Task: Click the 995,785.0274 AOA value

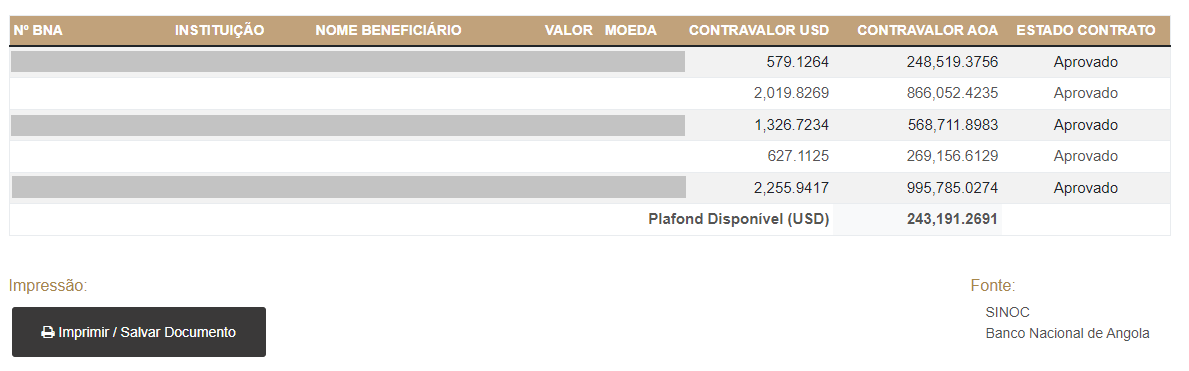Action: pyautogui.click(x=952, y=188)
